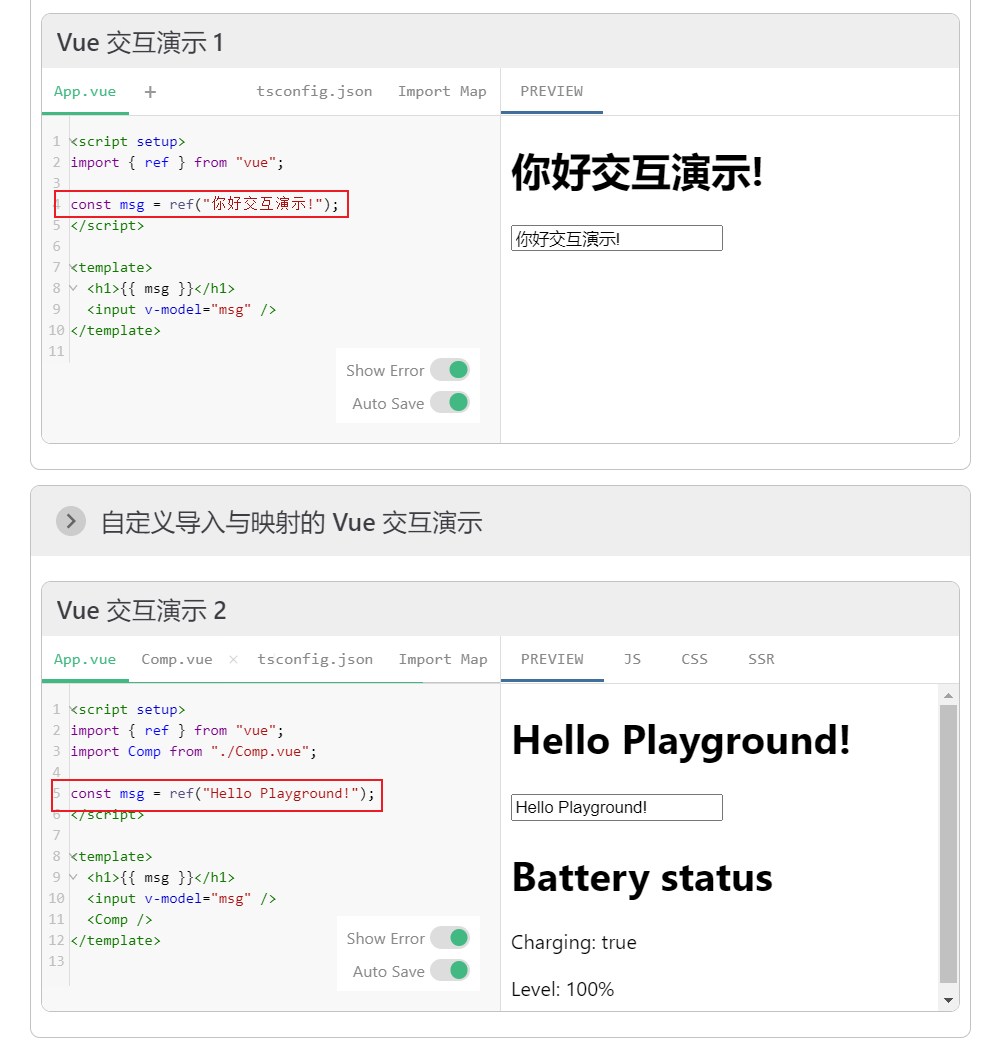
Task: Select PREVIEW tab in Vue demo 2
Action: click(552, 659)
